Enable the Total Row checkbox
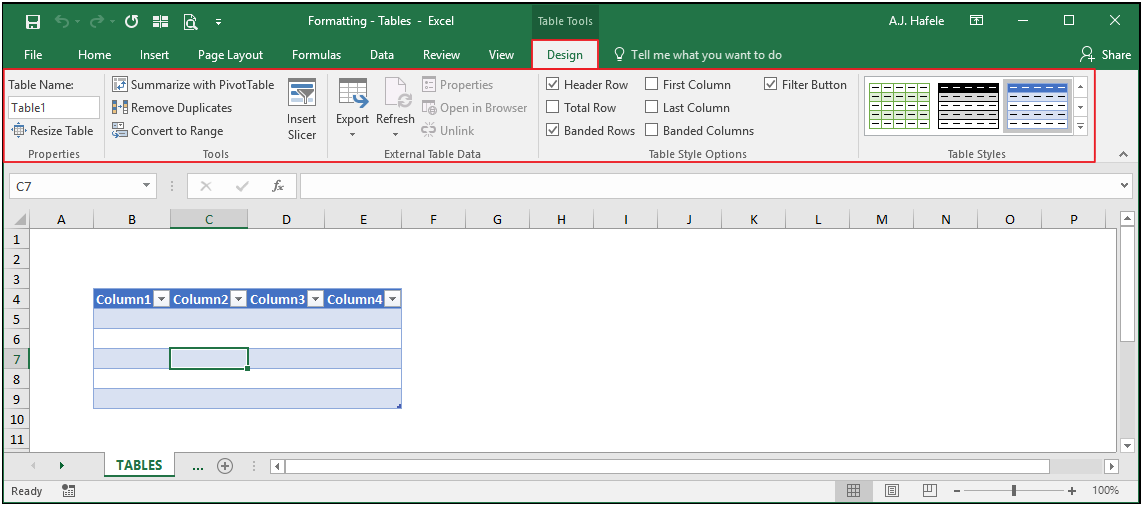Image resolution: width=1143 pixels, height=506 pixels. [x=553, y=107]
